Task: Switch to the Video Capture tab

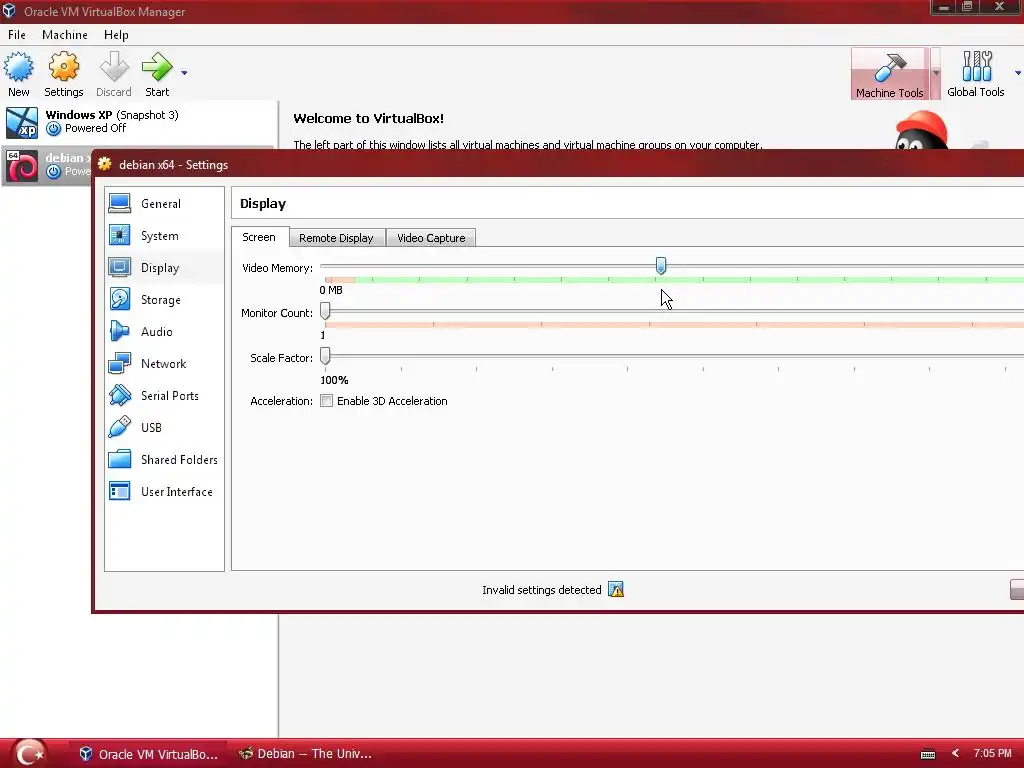Action: pyautogui.click(x=431, y=238)
